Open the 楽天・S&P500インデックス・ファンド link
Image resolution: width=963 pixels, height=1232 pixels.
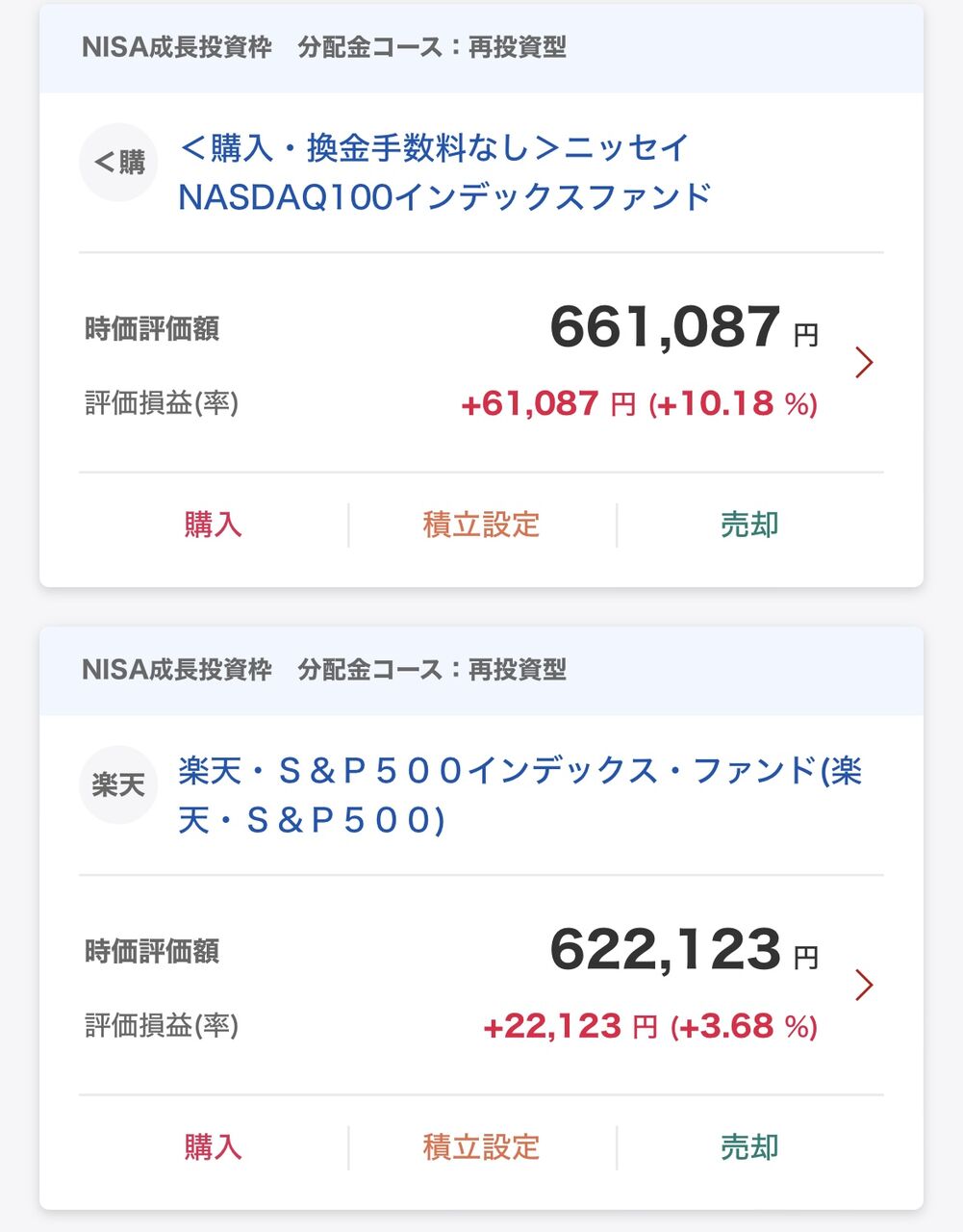pos(520,795)
